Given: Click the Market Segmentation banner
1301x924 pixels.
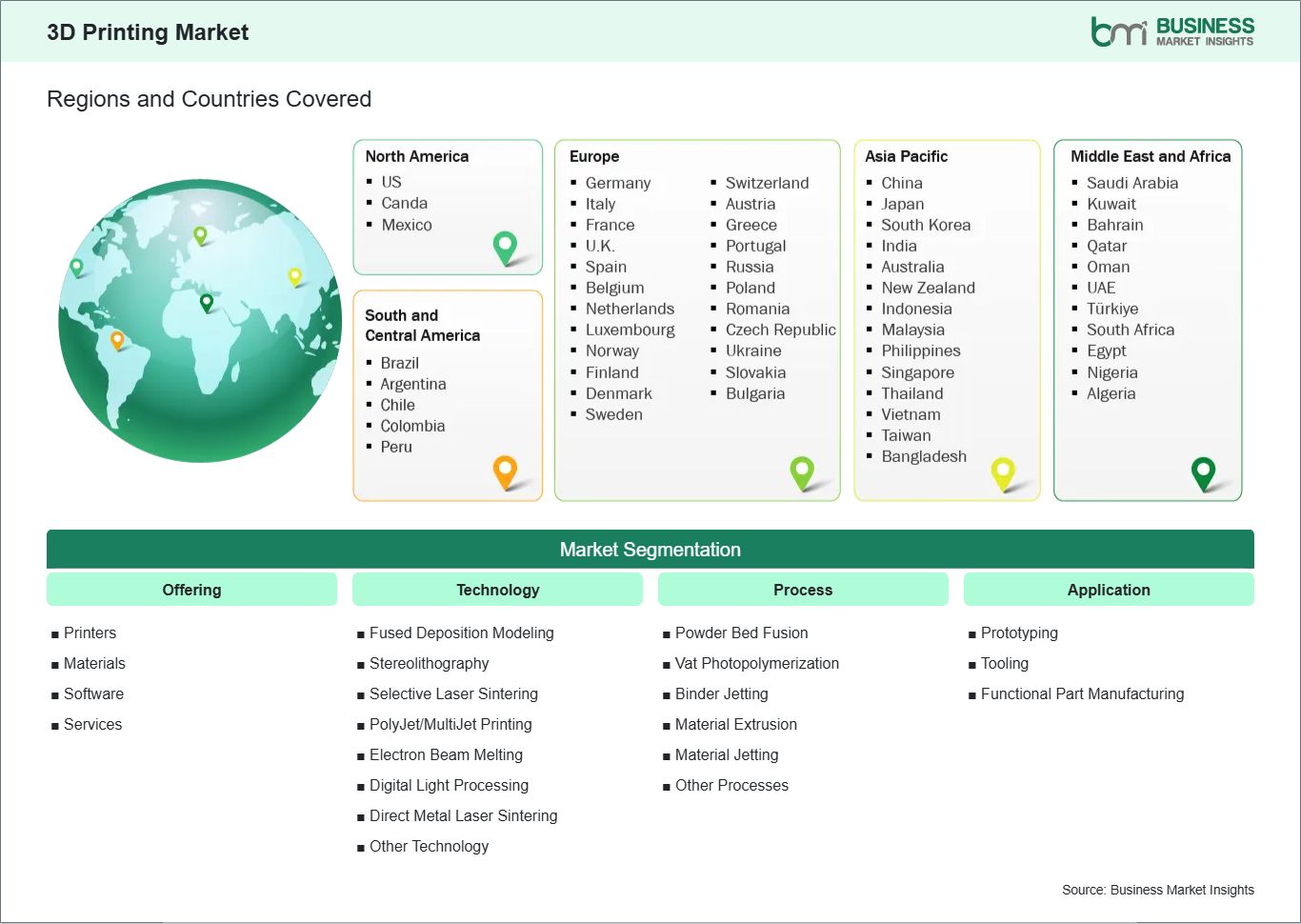Looking at the screenshot, I should point(650,550).
